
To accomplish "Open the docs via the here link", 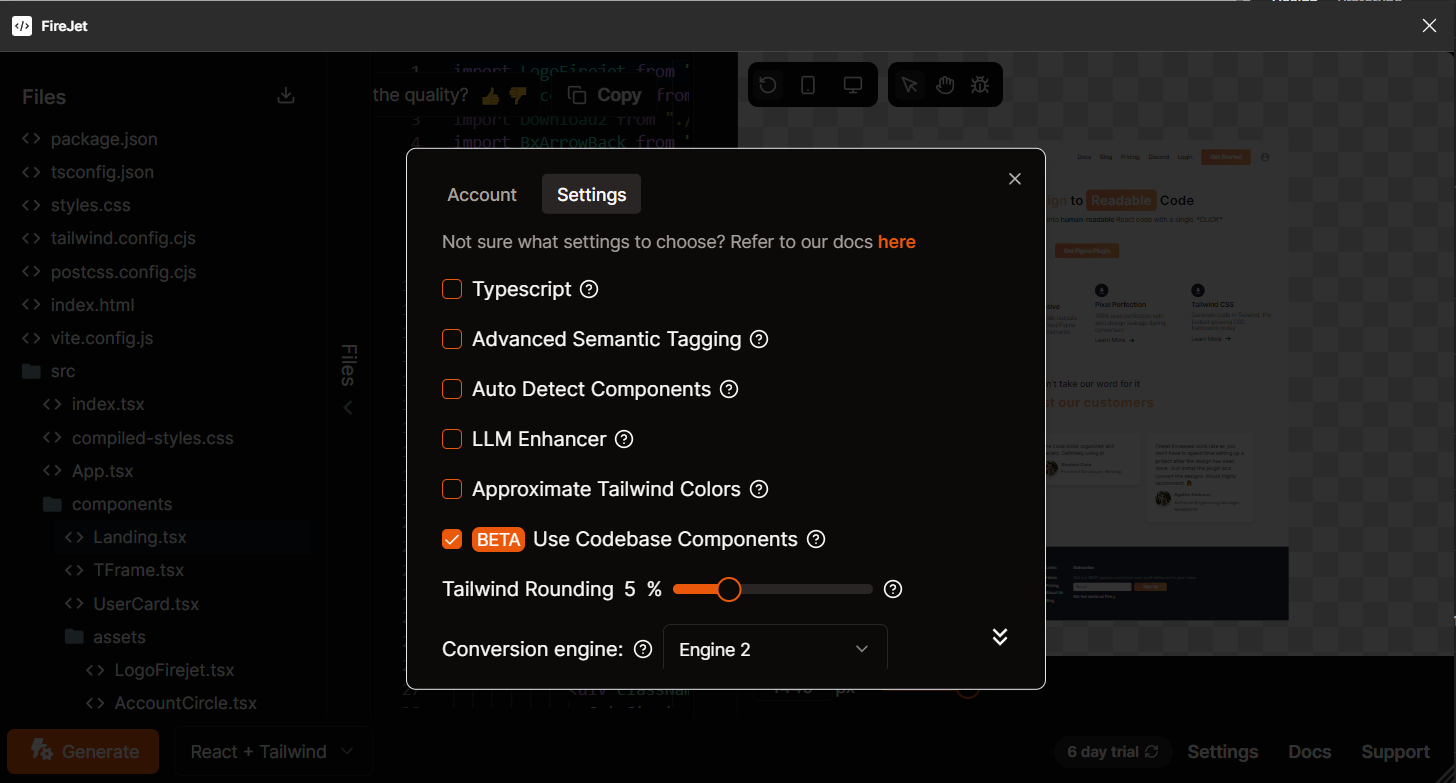I will tap(897, 241).
